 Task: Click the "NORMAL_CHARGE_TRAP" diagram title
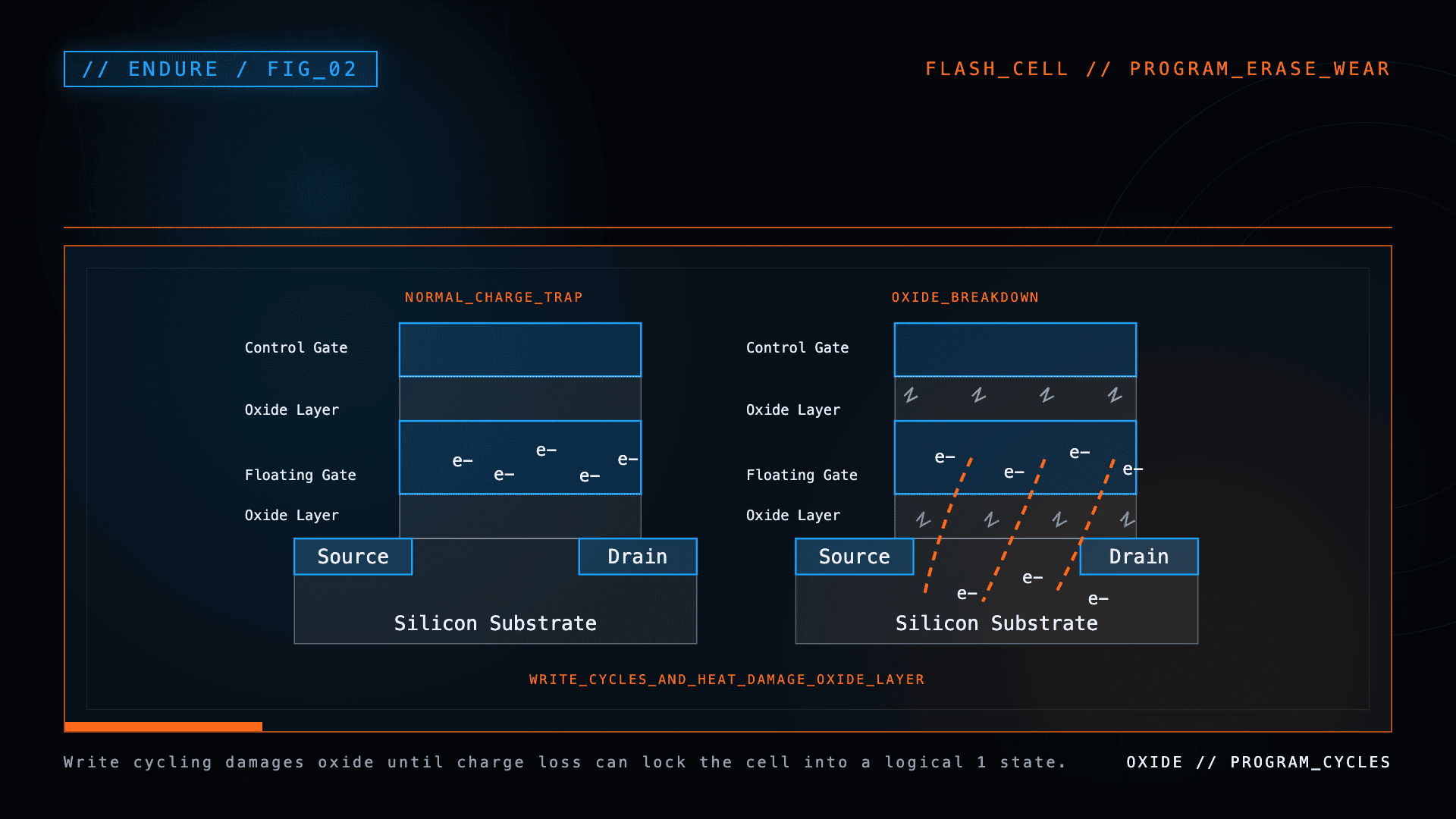(494, 297)
